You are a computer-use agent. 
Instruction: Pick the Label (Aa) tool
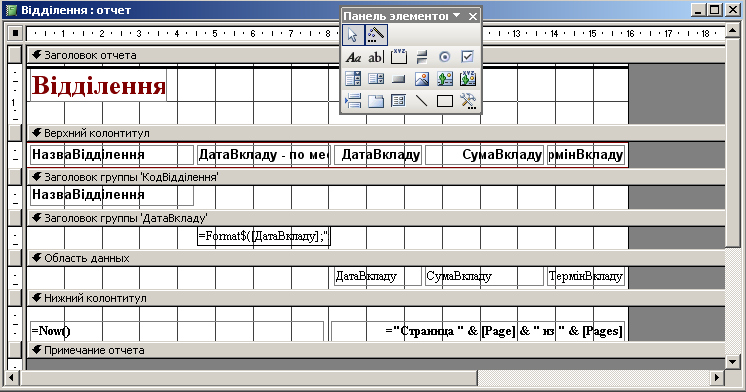[x=353, y=57]
